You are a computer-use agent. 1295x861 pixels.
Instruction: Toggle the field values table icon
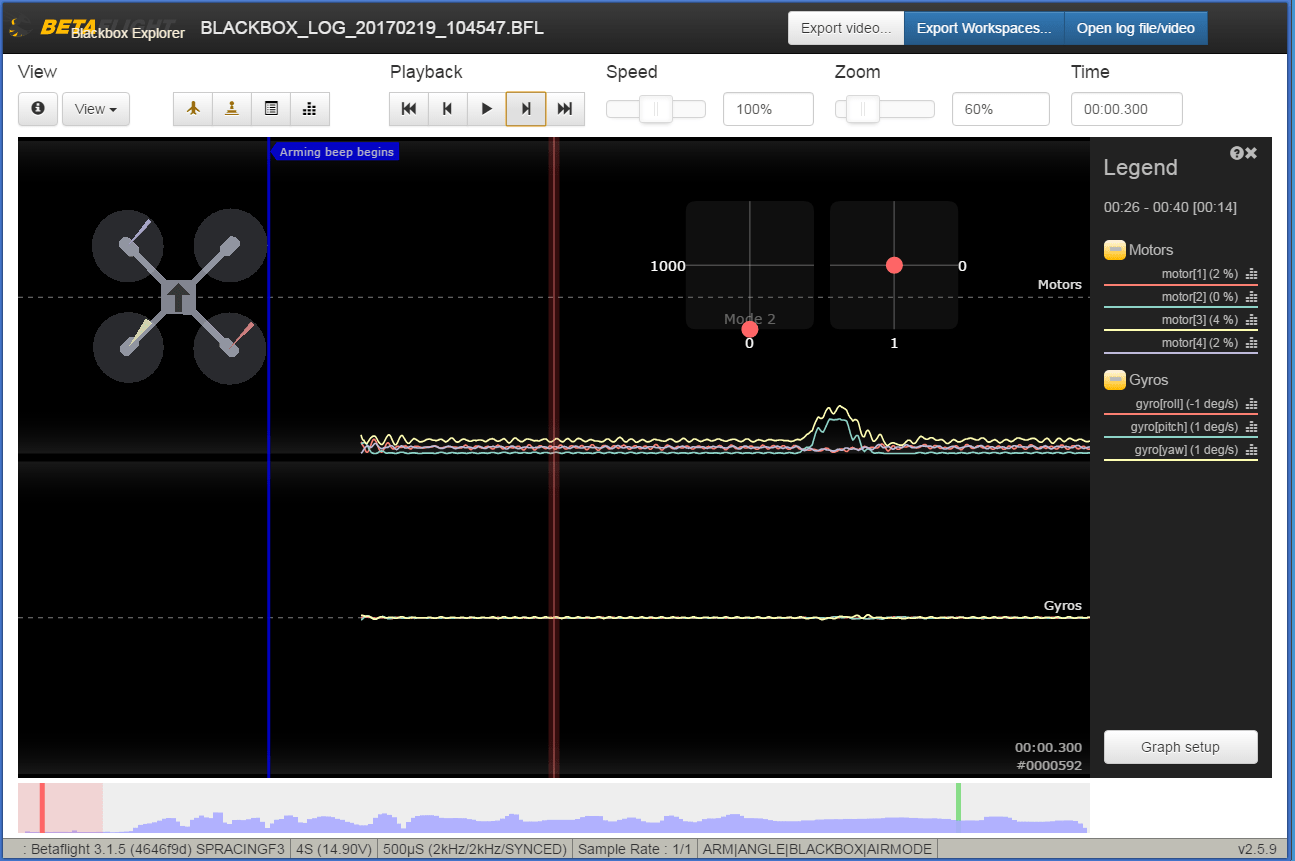pos(271,109)
